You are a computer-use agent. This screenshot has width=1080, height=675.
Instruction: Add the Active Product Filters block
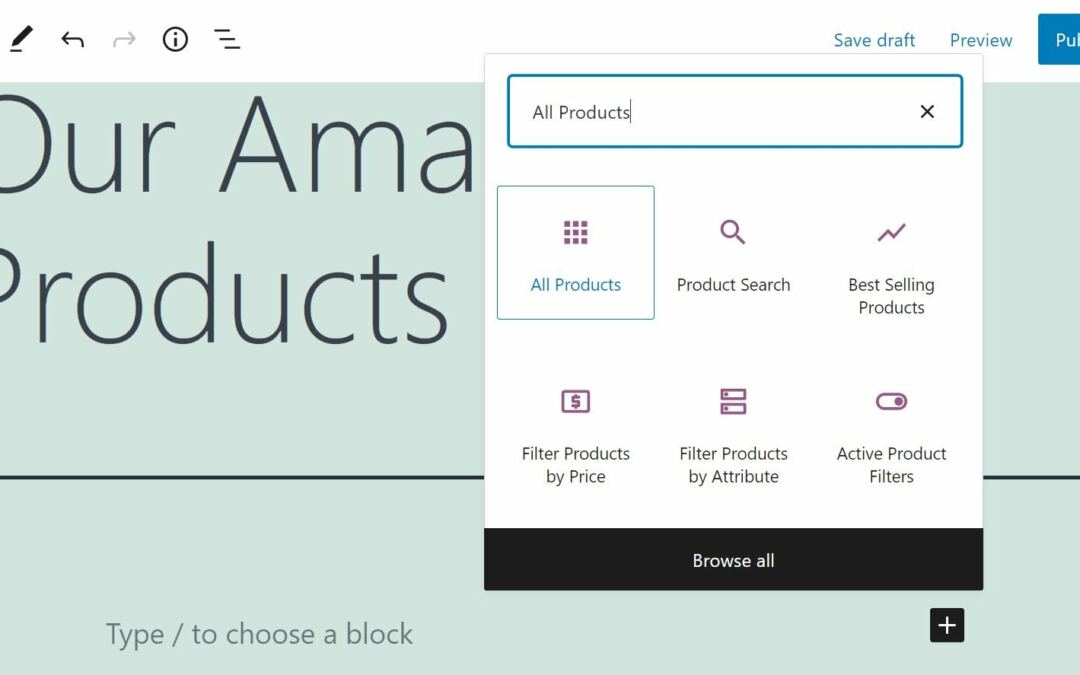tap(891, 433)
